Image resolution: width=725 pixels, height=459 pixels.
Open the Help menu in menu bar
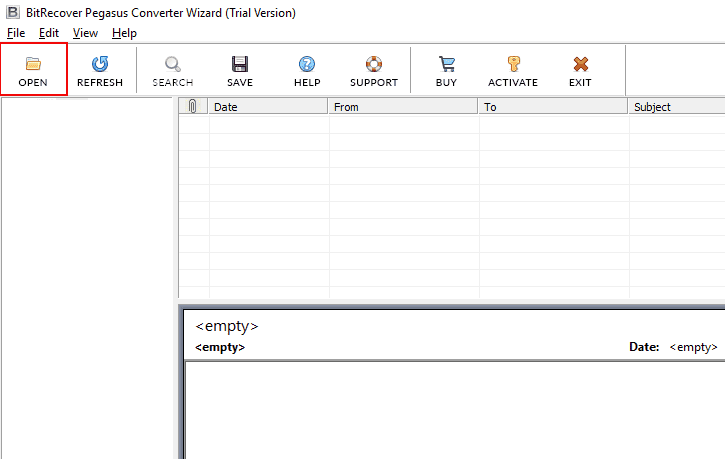(x=124, y=33)
